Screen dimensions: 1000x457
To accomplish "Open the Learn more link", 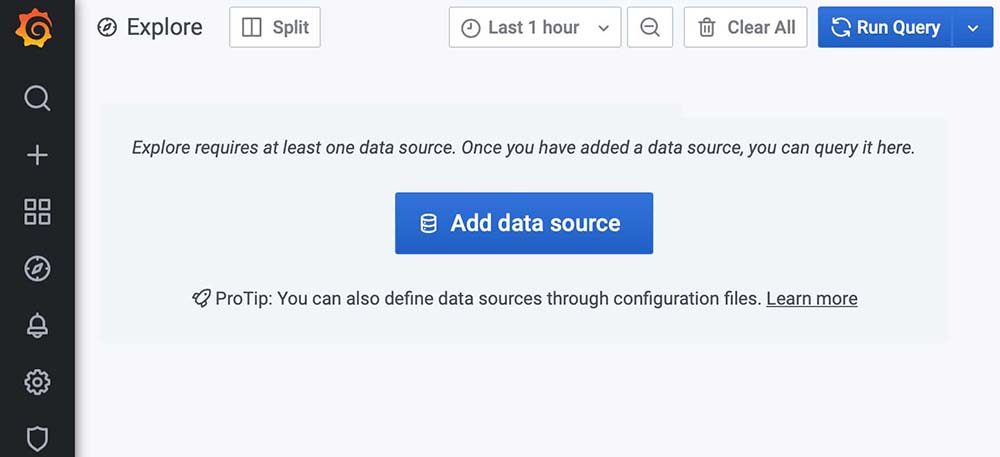I will pyautogui.click(x=811, y=298).
